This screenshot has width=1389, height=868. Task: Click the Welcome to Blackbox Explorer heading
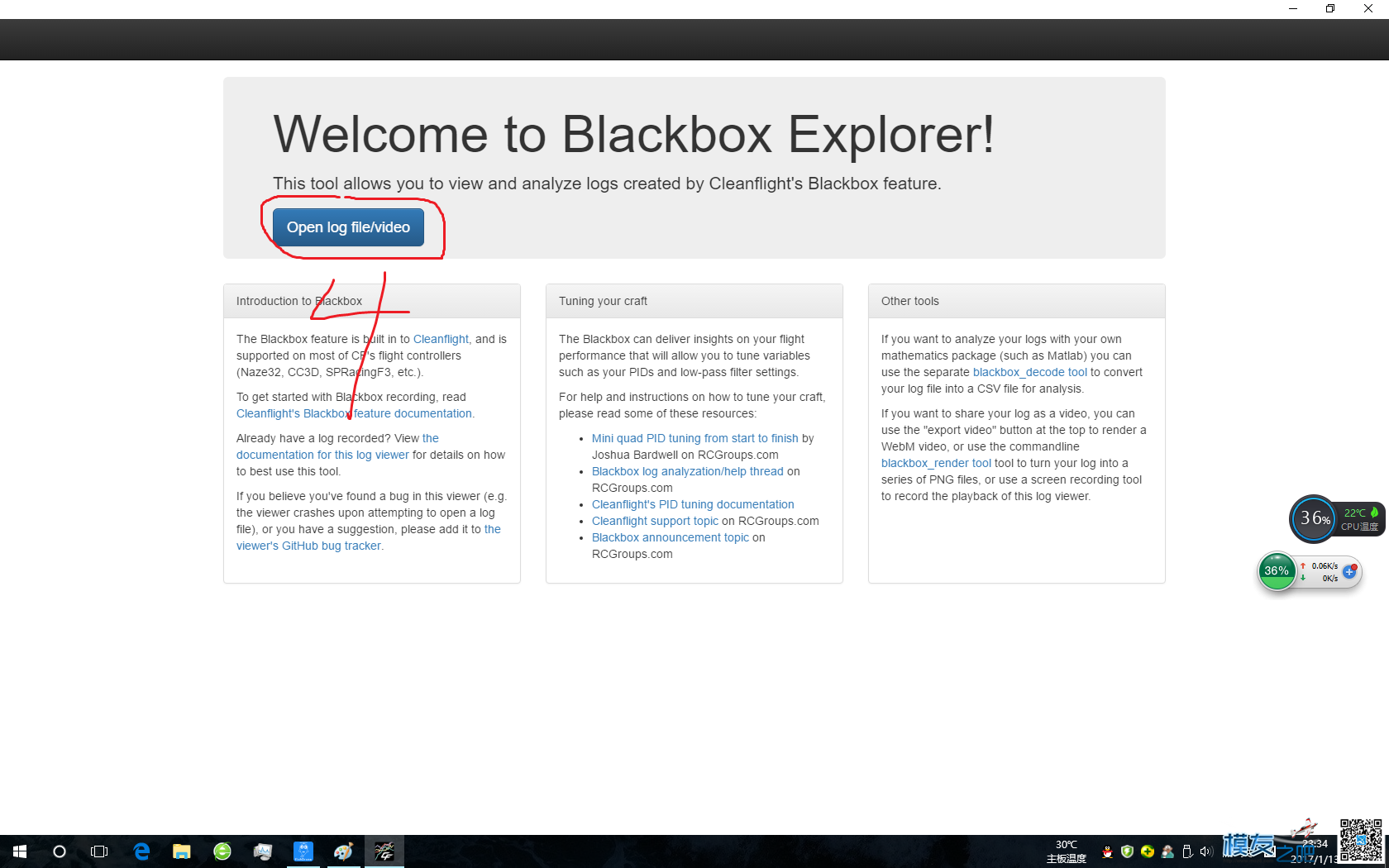click(633, 134)
